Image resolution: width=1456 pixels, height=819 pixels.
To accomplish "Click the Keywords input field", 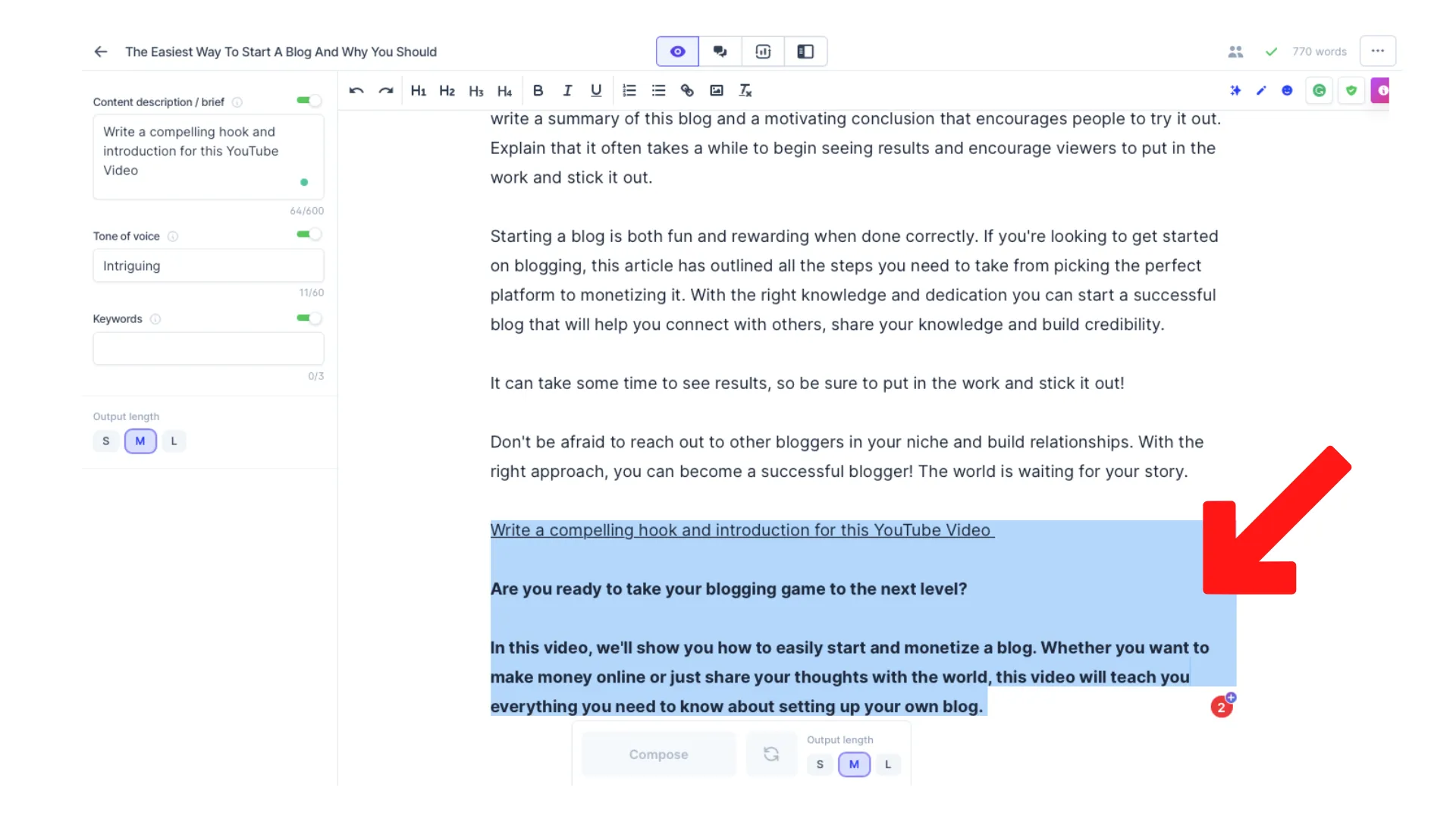I will 209,349.
